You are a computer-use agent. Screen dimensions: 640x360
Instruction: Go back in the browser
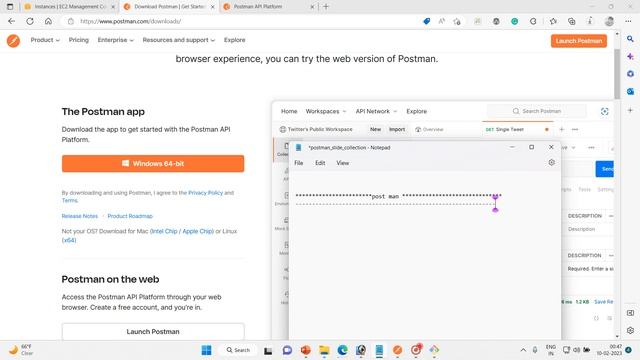(11, 21)
